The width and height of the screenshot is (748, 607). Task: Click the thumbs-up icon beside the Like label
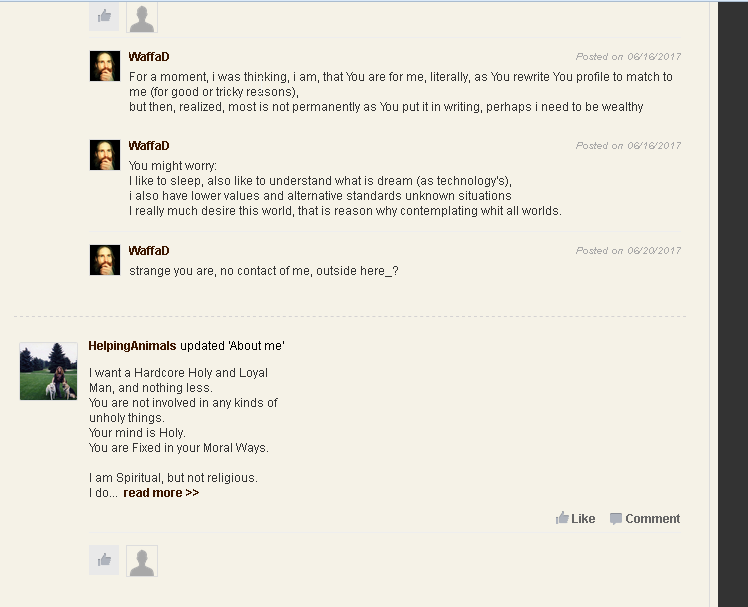[562, 518]
